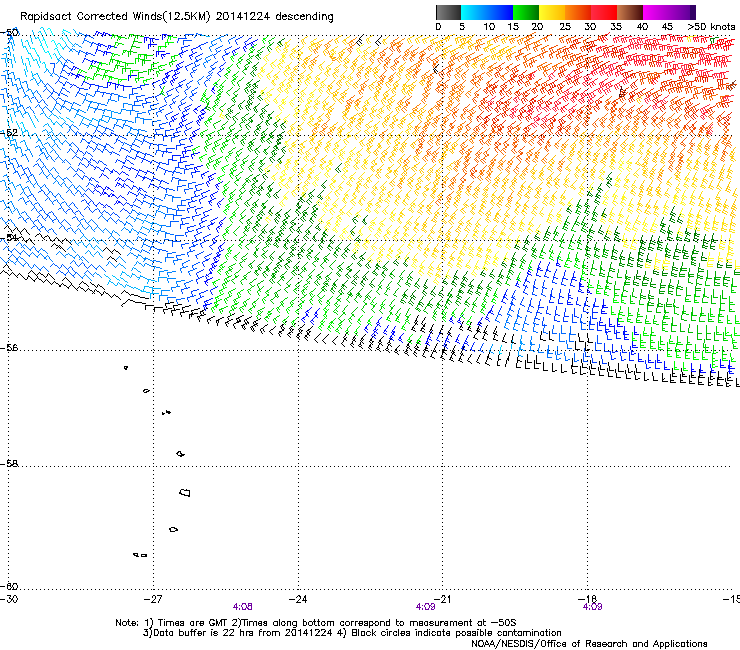Pick the green 15-20 knots legend swatch
This screenshot has width=740, height=650.
526,12
